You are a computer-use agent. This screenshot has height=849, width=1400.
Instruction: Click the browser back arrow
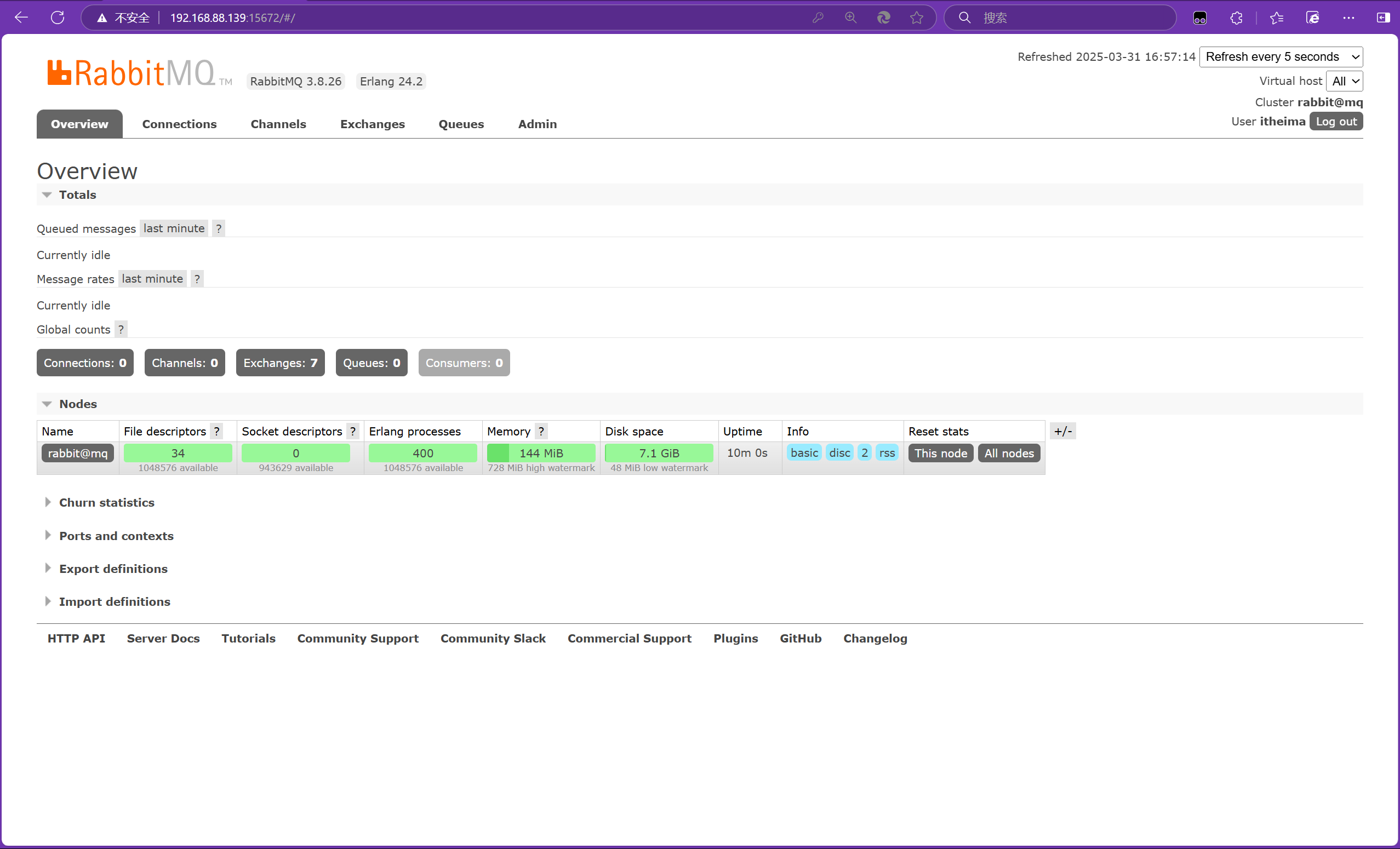click(x=21, y=18)
